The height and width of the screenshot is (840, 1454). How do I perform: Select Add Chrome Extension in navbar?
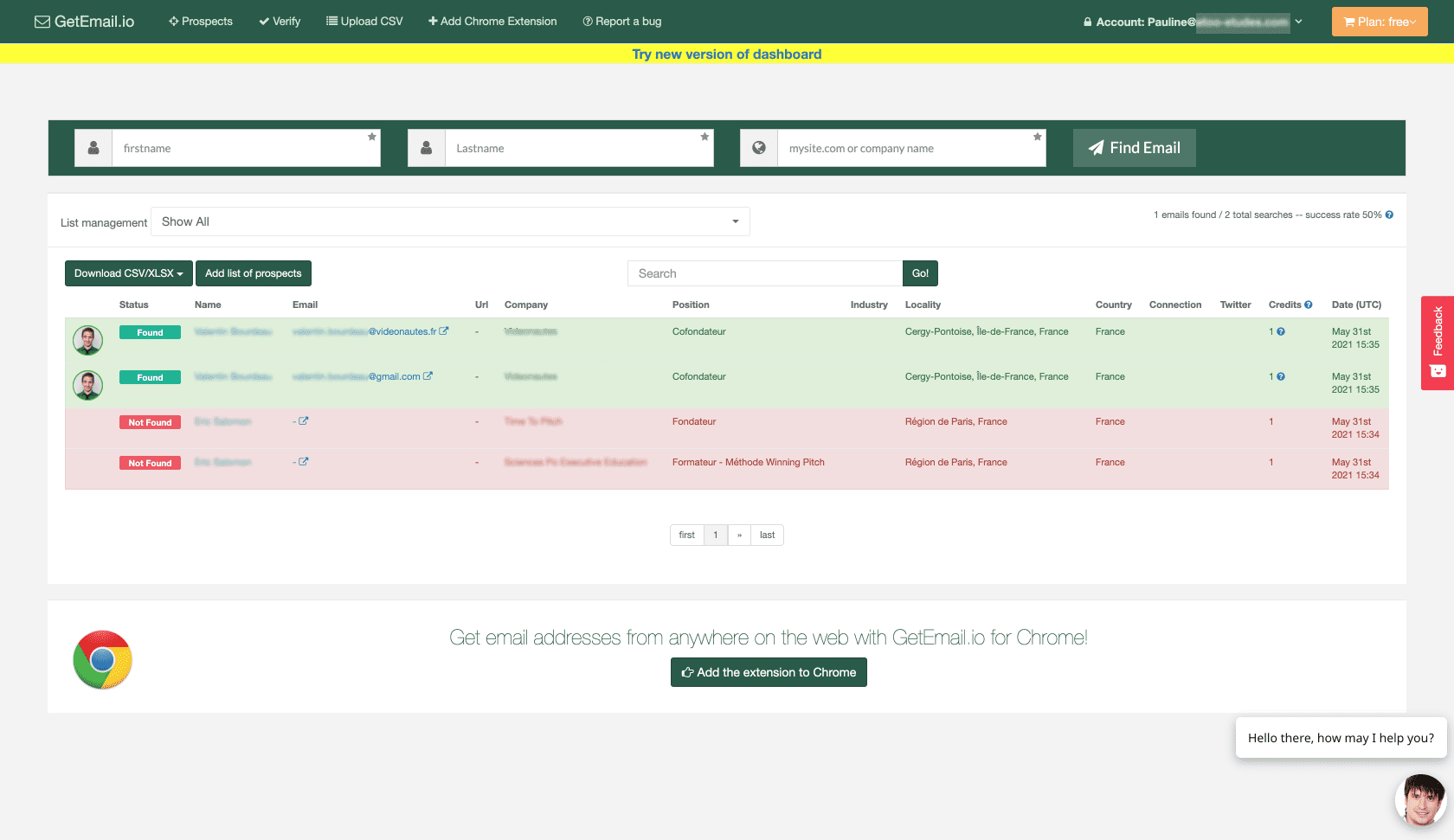[492, 22]
